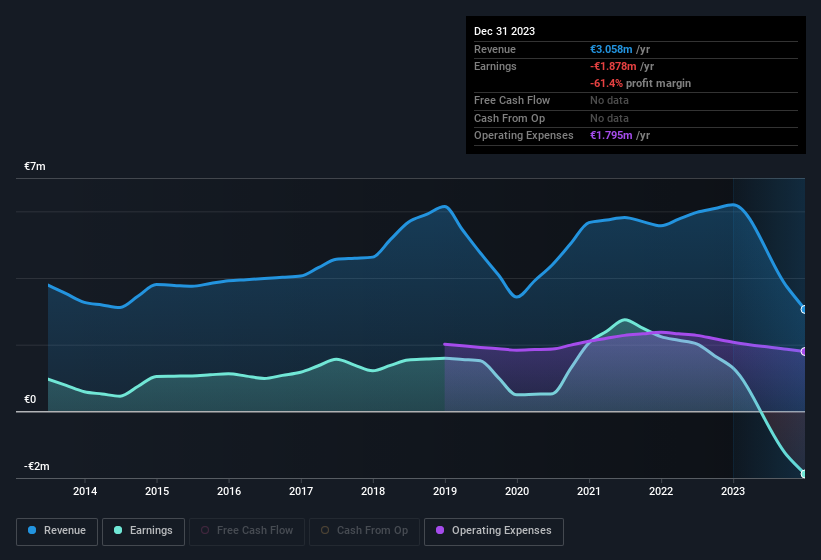Toggle the Revenue legend button

pyautogui.click(x=58, y=531)
